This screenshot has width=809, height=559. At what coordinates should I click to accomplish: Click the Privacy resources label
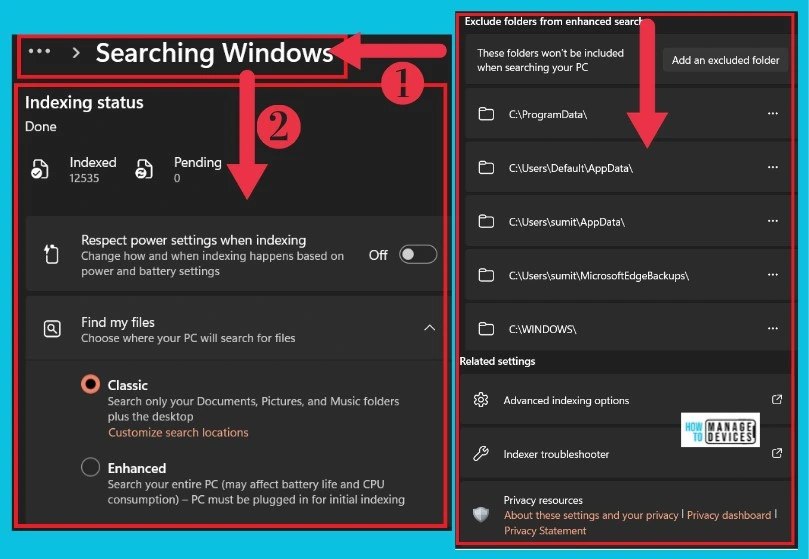click(x=543, y=500)
